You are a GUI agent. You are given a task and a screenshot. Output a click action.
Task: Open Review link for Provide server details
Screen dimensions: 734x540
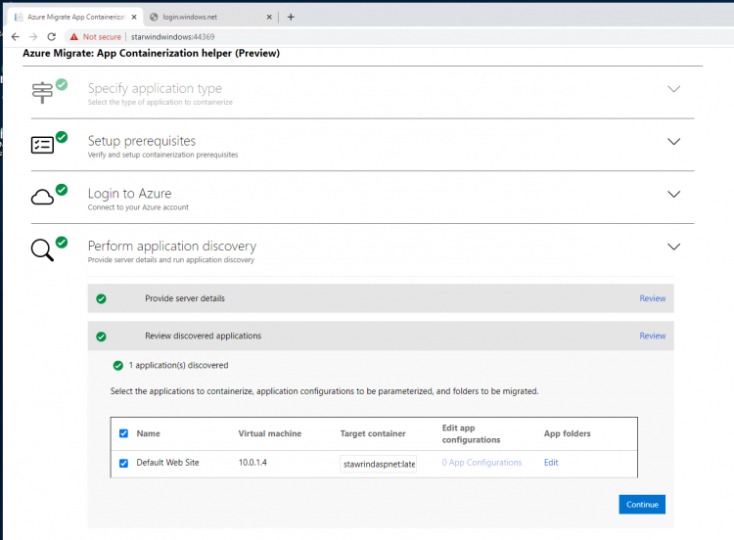pyautogui.click(x=653, y=298)
